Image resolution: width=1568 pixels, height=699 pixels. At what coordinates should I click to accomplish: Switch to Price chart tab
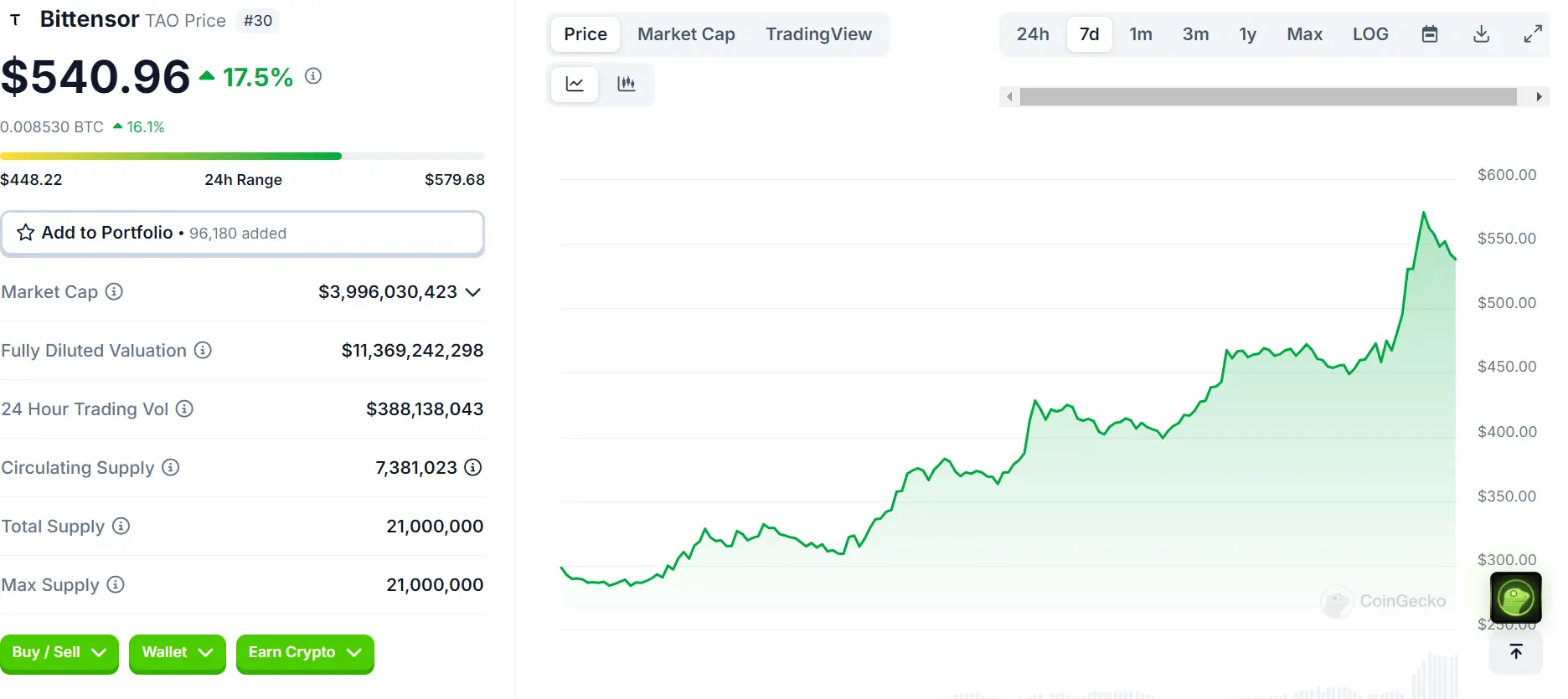pyautogui.click(x=585, y=34)
